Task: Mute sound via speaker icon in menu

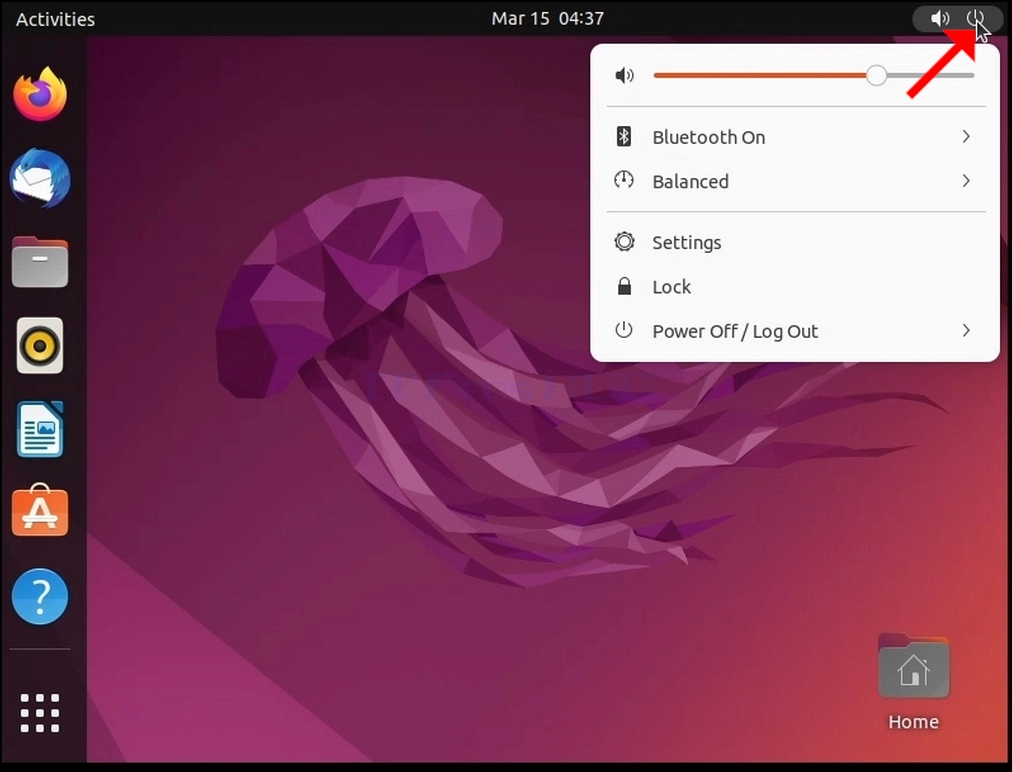Action: coord(624,76)
